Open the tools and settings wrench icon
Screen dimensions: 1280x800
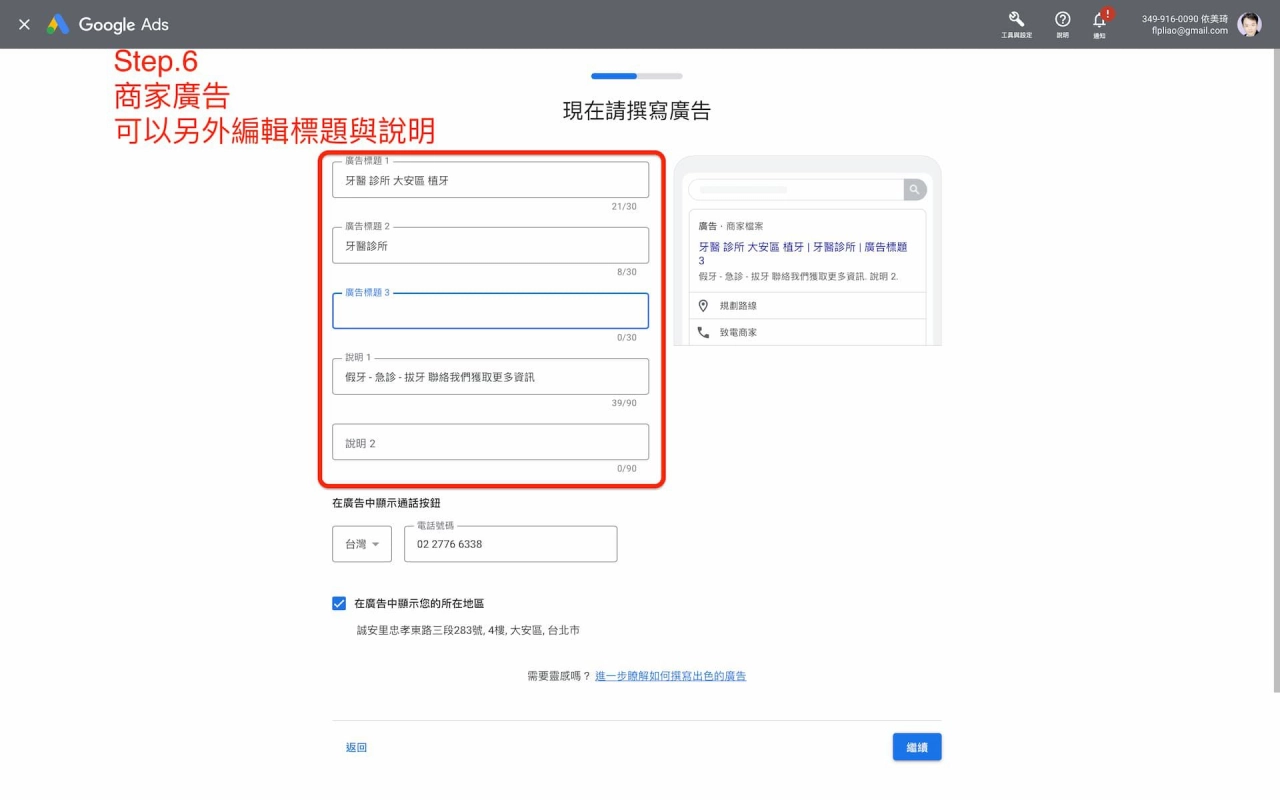pos(1016,19)
